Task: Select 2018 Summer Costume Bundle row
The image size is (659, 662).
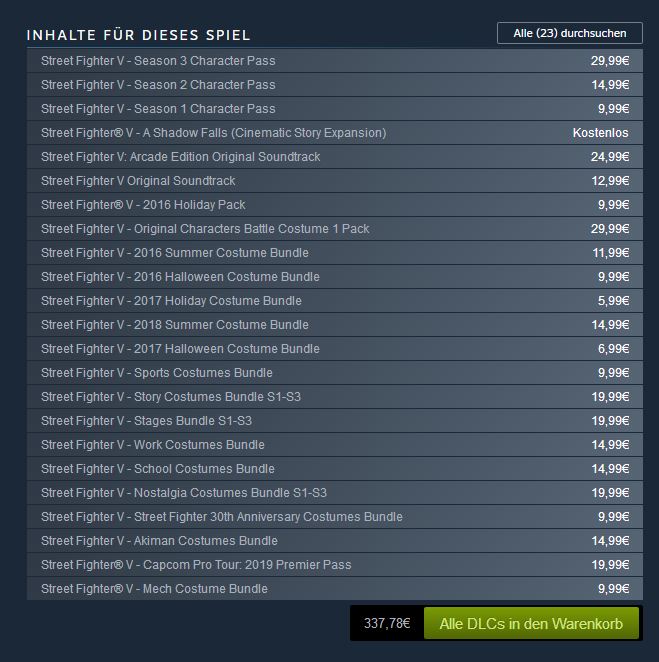Action: pyautogui.click(x=335, y=325)
